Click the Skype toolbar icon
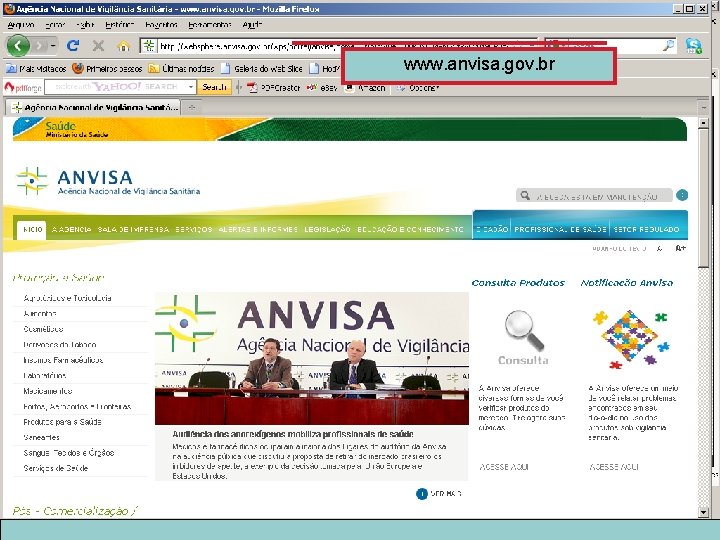Image resolution: width=720 pixels, height=540 pixels. click(x=693, y=45)
